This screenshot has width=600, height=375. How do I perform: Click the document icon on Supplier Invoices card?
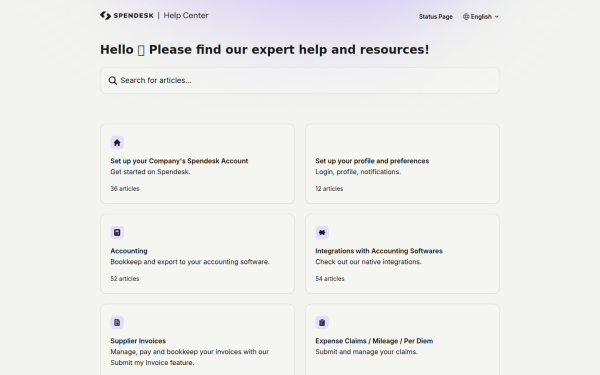pos(117,323)
